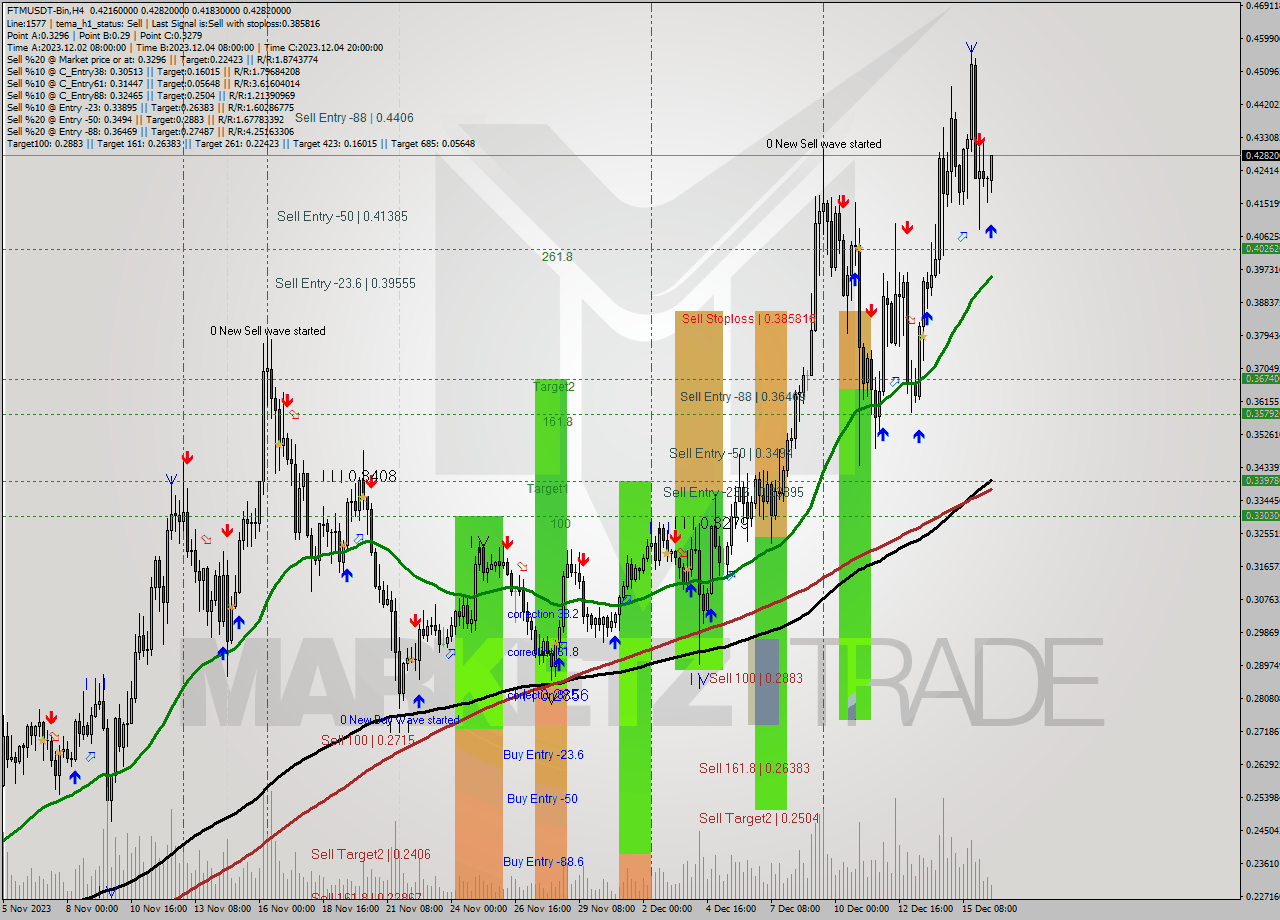Click '0 New Sell wave started' above the 16 Nov peak
1280x920 pixels.
267,331
